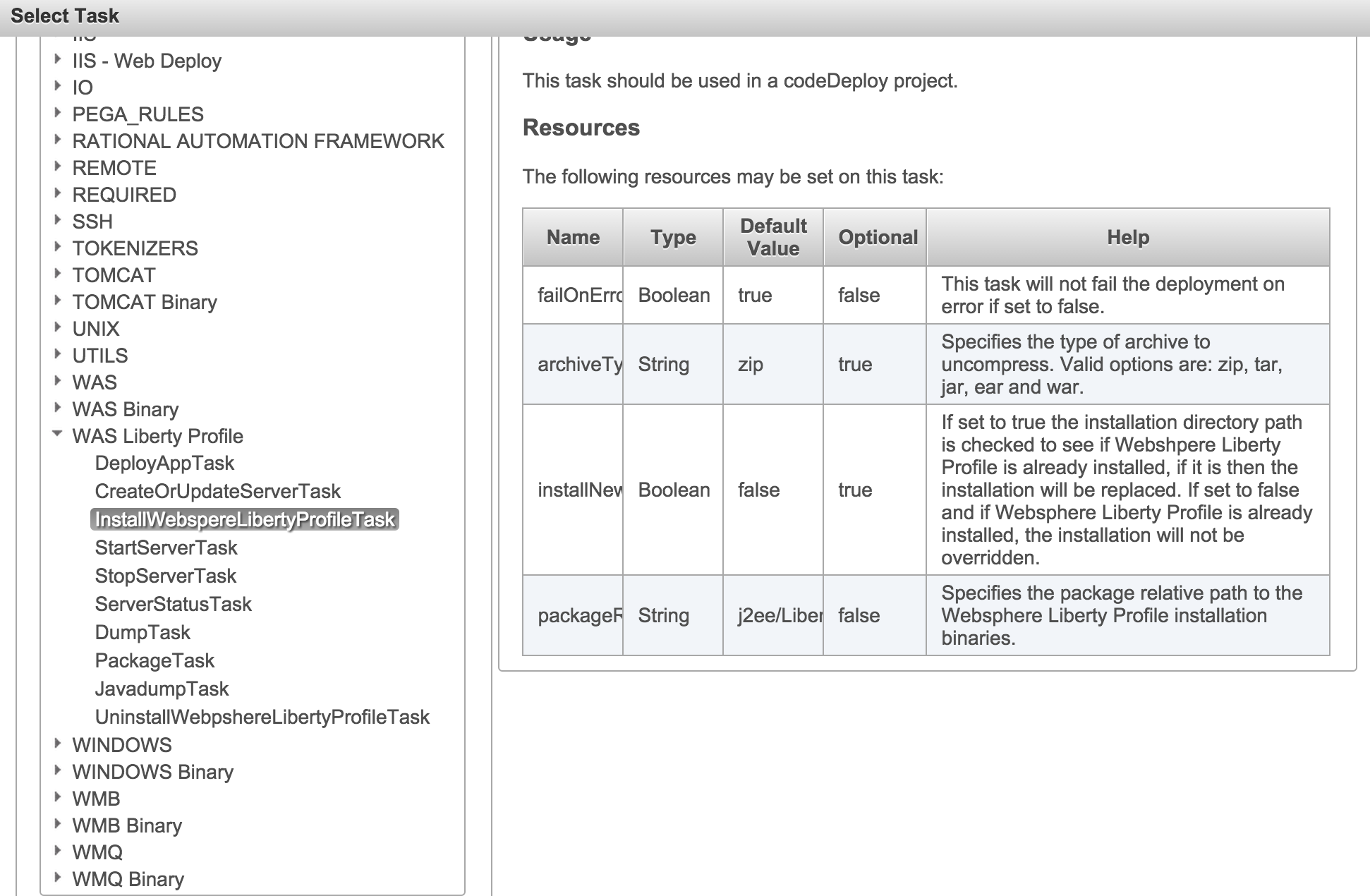Expand the UTILS category arrow
The image size is (1370, 896).
pos(58,355)
